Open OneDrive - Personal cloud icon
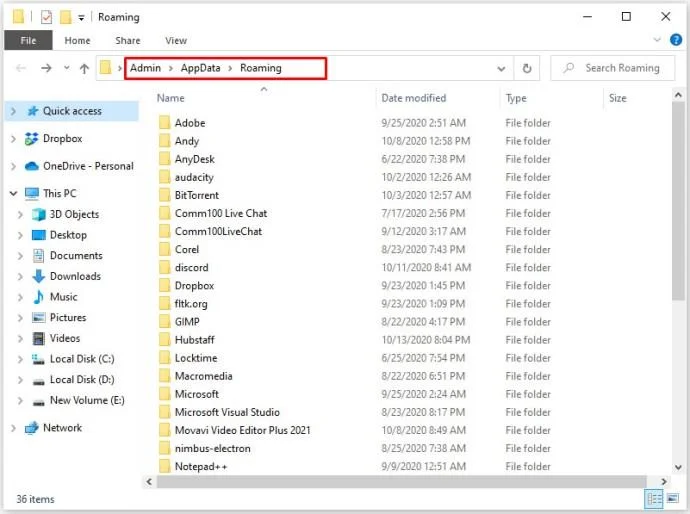690x514 pixels. [x=32, y=166]
